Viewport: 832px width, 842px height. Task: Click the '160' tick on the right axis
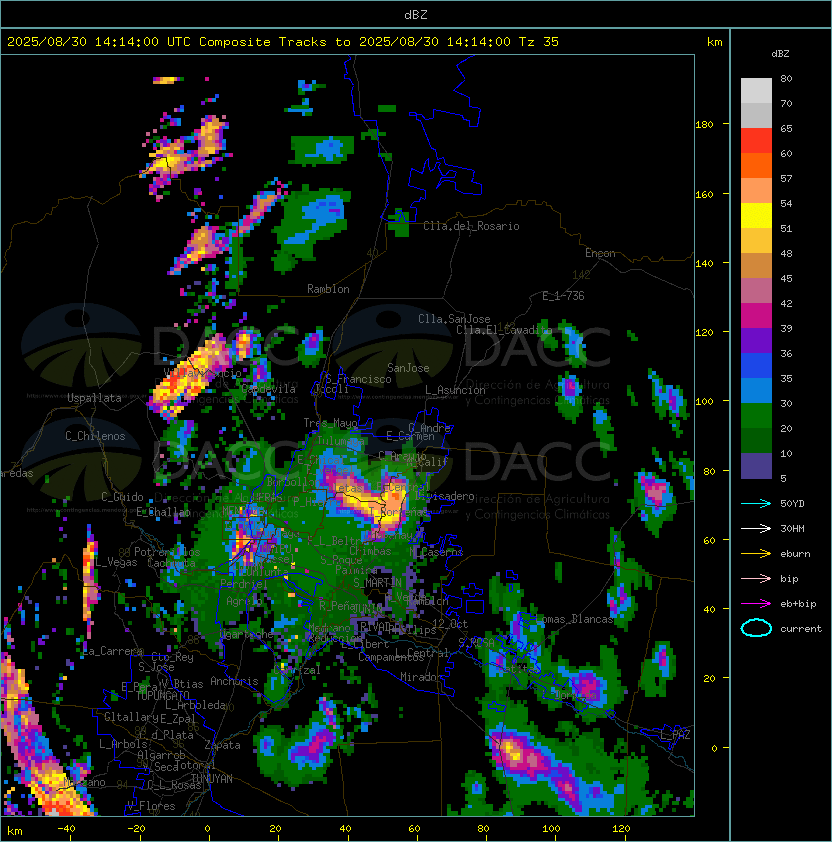tap(704, 194)
